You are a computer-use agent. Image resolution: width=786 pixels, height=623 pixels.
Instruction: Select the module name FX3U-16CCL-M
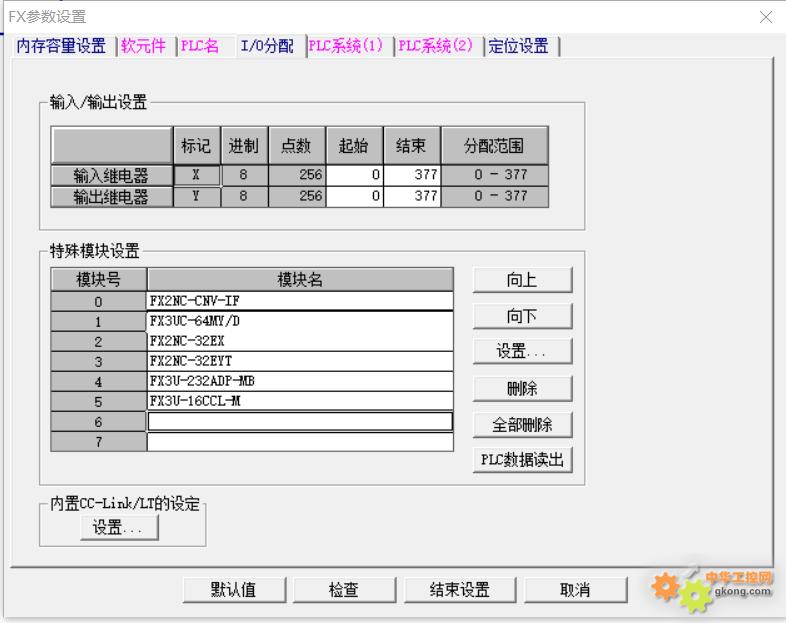pos(300,401)
